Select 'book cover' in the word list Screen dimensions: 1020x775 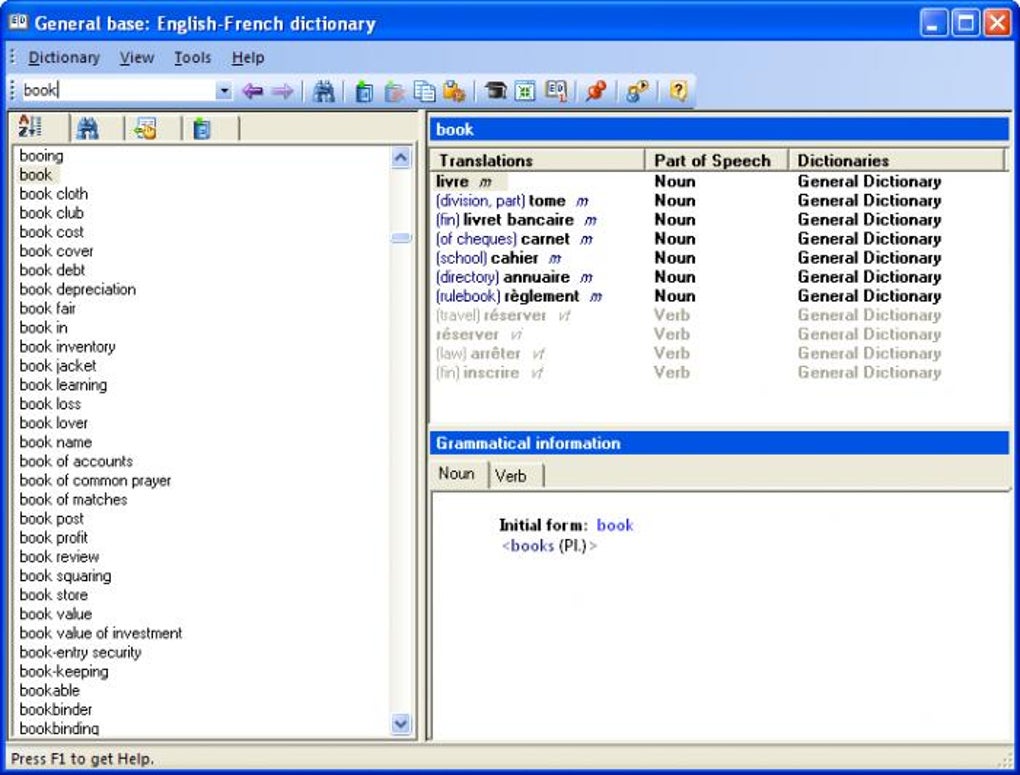pyautogui.click(x=57, y=251)
